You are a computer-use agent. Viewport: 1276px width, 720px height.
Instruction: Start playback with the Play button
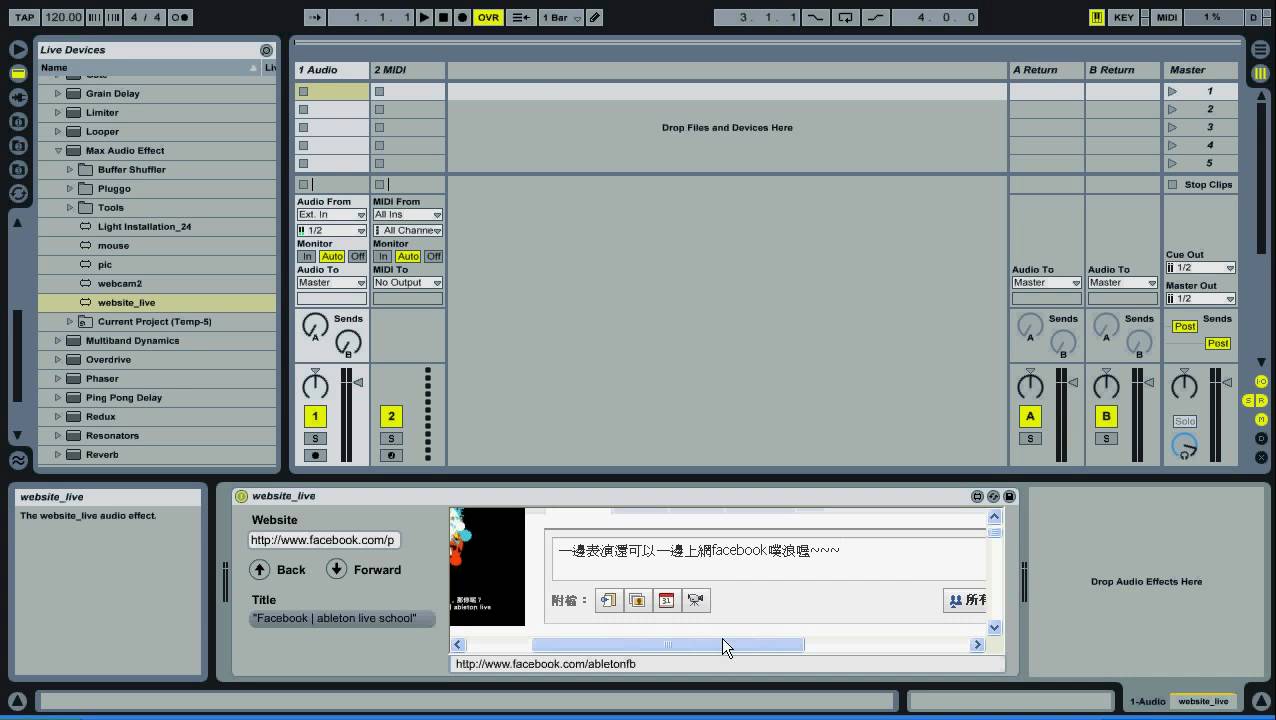424,17
